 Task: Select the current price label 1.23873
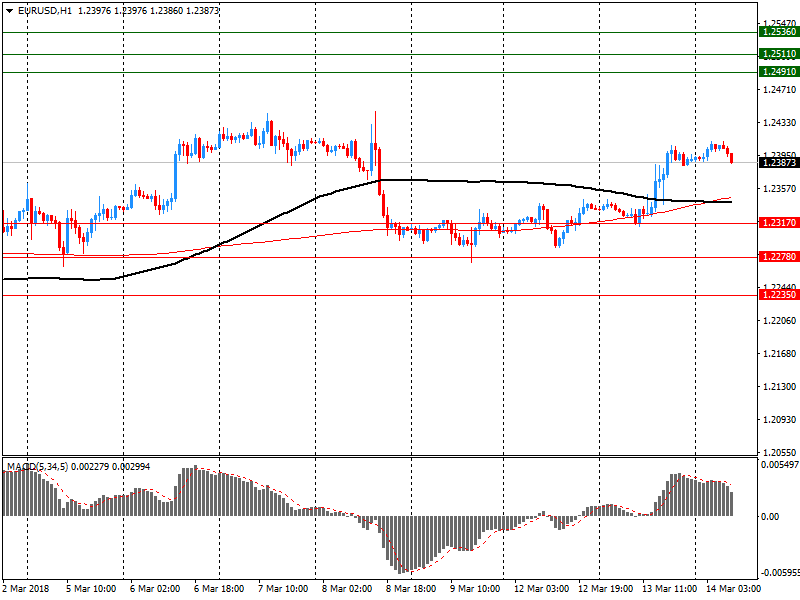(x=779, y=163)
